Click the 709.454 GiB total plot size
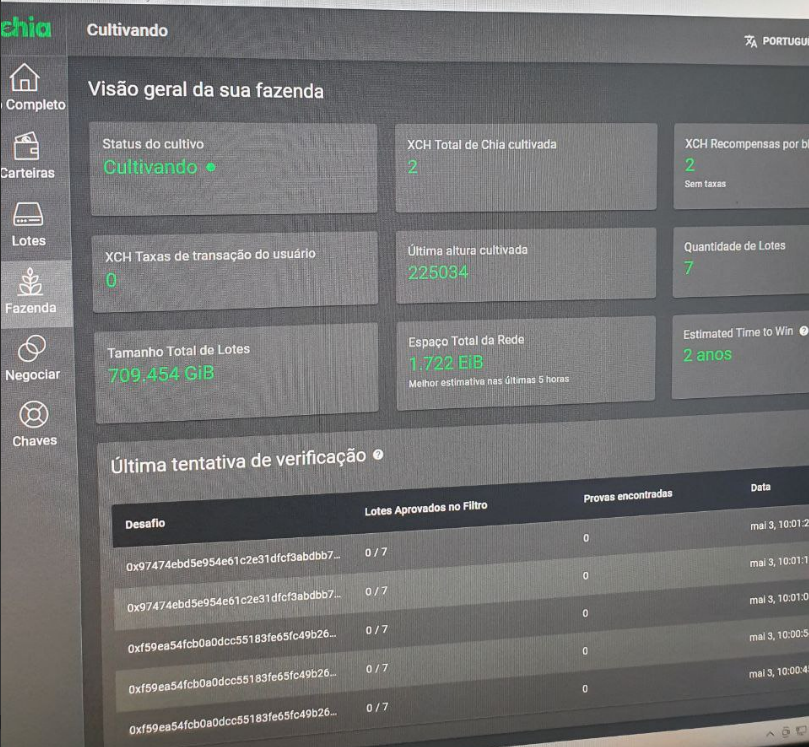 click(160, 374)
